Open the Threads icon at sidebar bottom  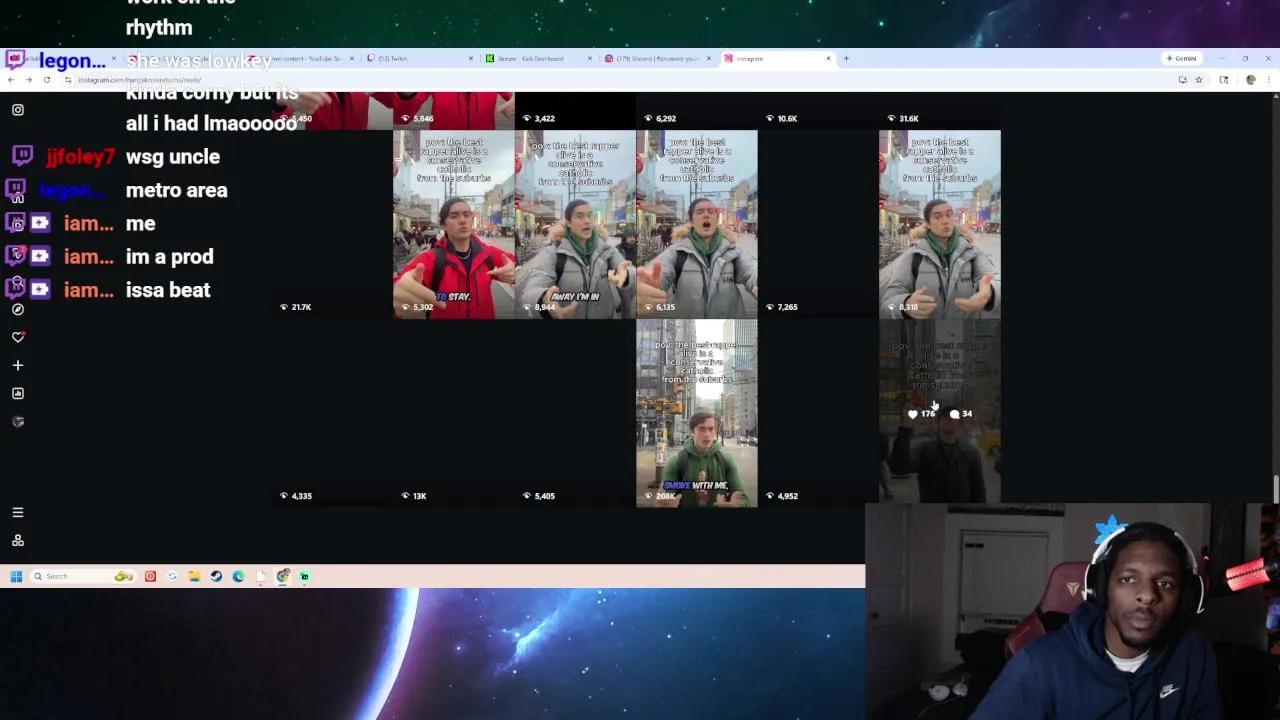(17, 540)
